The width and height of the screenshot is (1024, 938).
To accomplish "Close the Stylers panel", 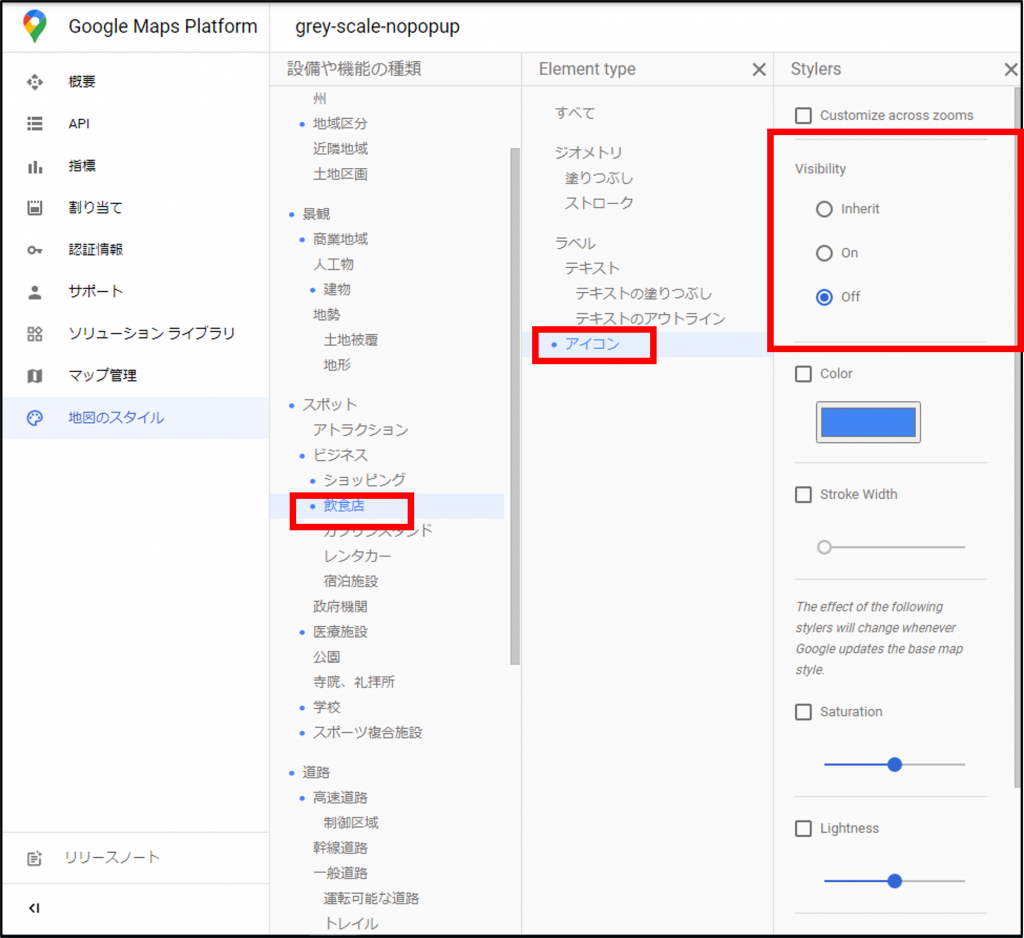I will (1010, 69).
